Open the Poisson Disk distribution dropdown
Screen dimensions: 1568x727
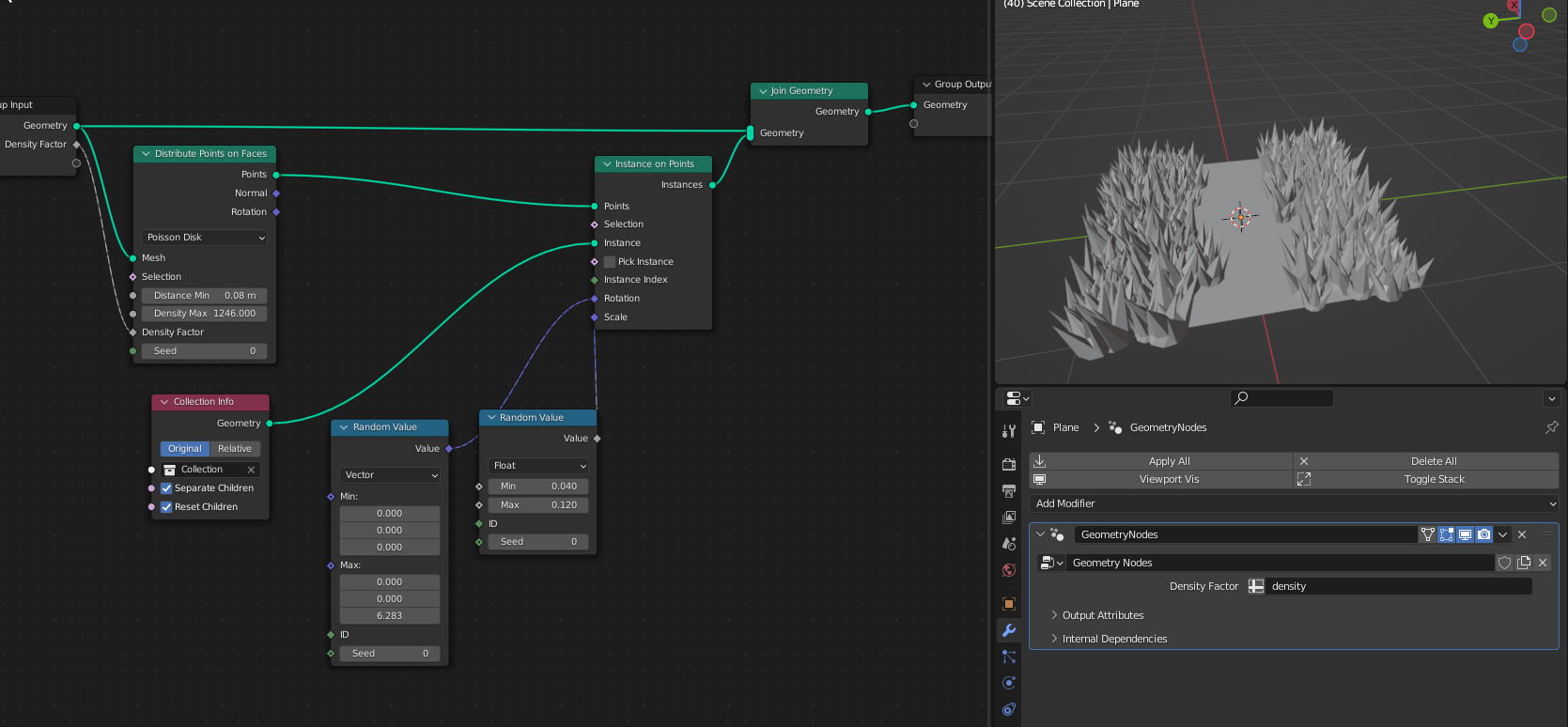[205, 238]
